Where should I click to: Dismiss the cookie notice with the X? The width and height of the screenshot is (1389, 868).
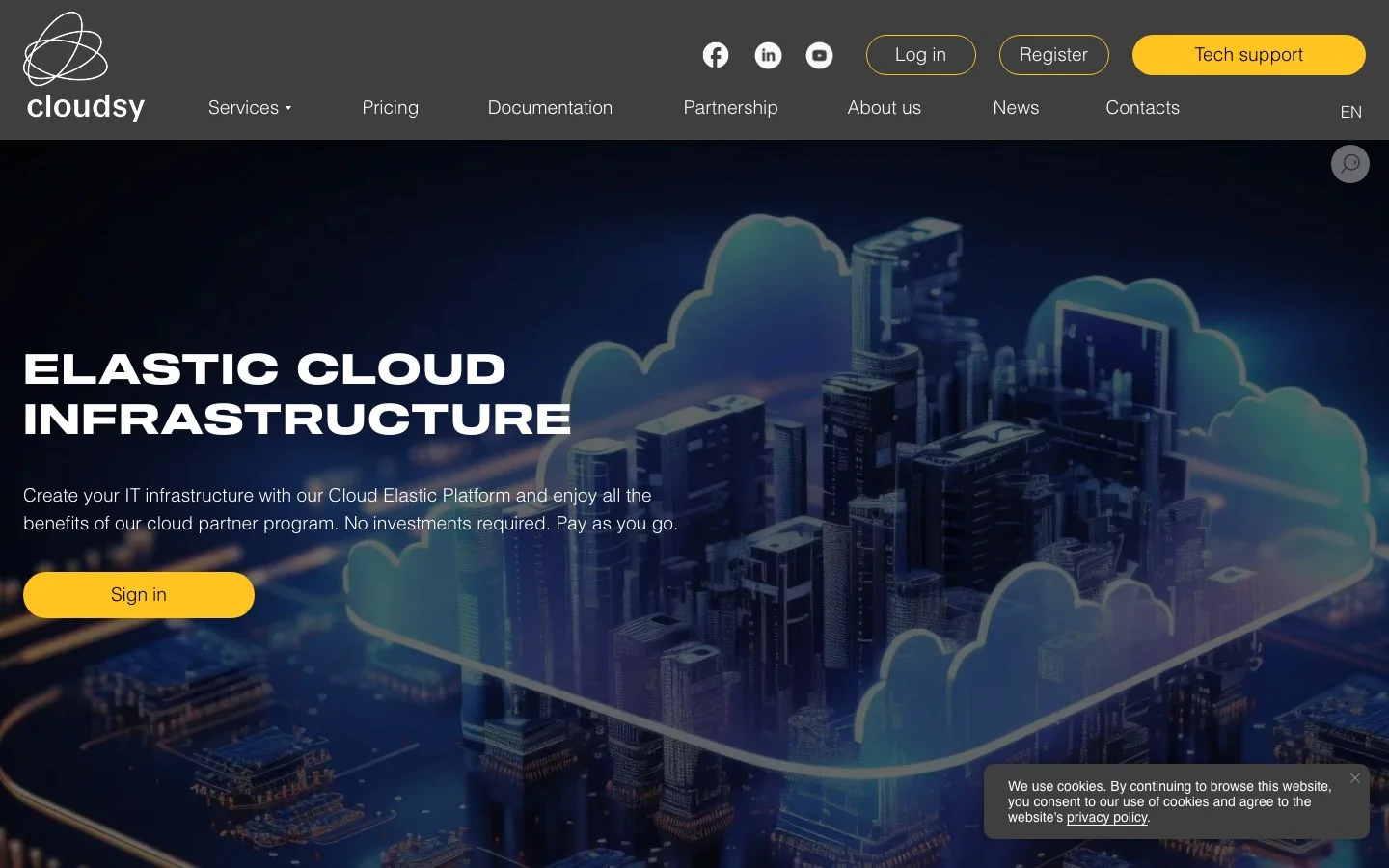(1355, 778)
